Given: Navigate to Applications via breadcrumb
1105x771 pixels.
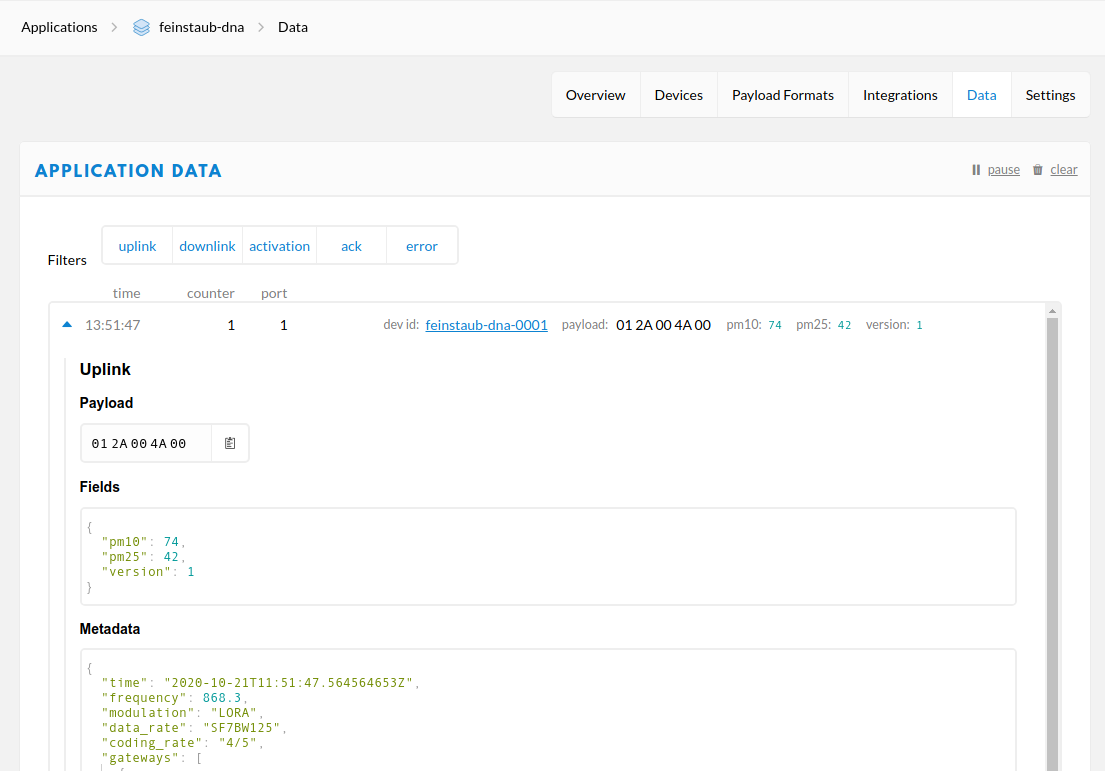Looking at the screenshot, I should click(x=59, y=27).
